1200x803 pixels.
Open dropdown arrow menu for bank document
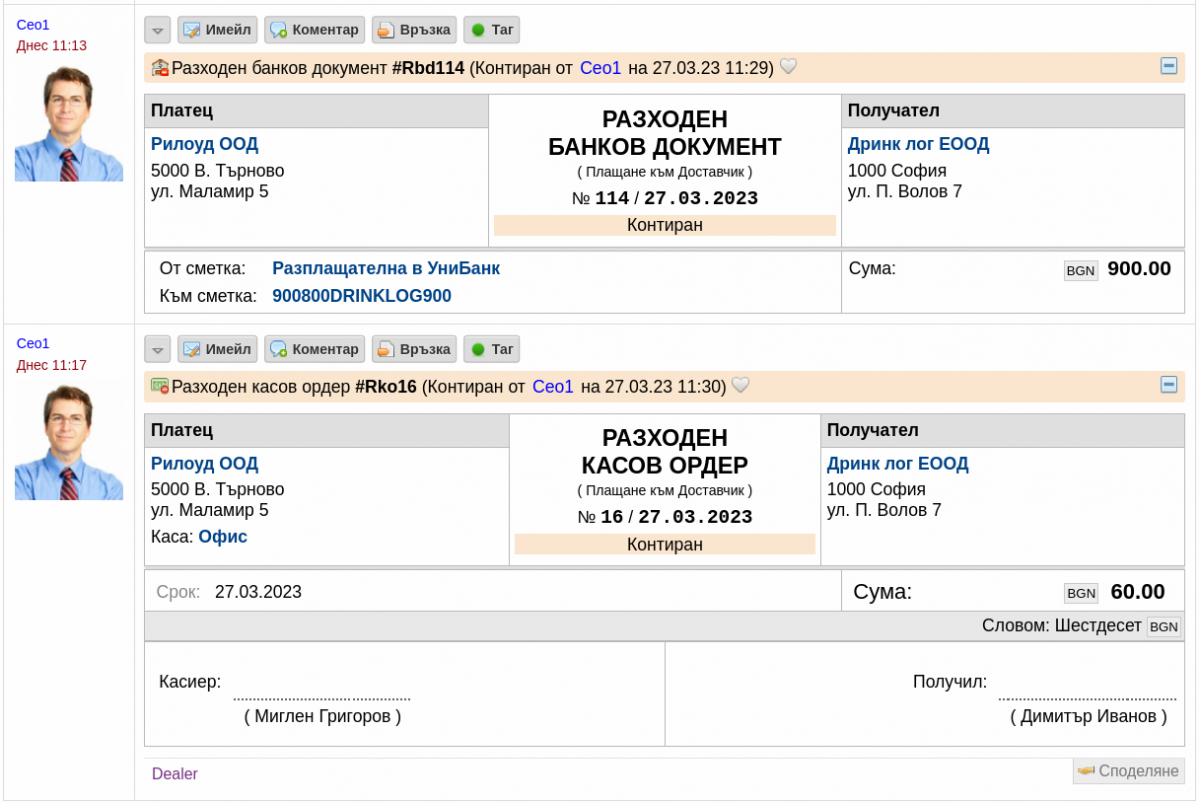[158, 30]
